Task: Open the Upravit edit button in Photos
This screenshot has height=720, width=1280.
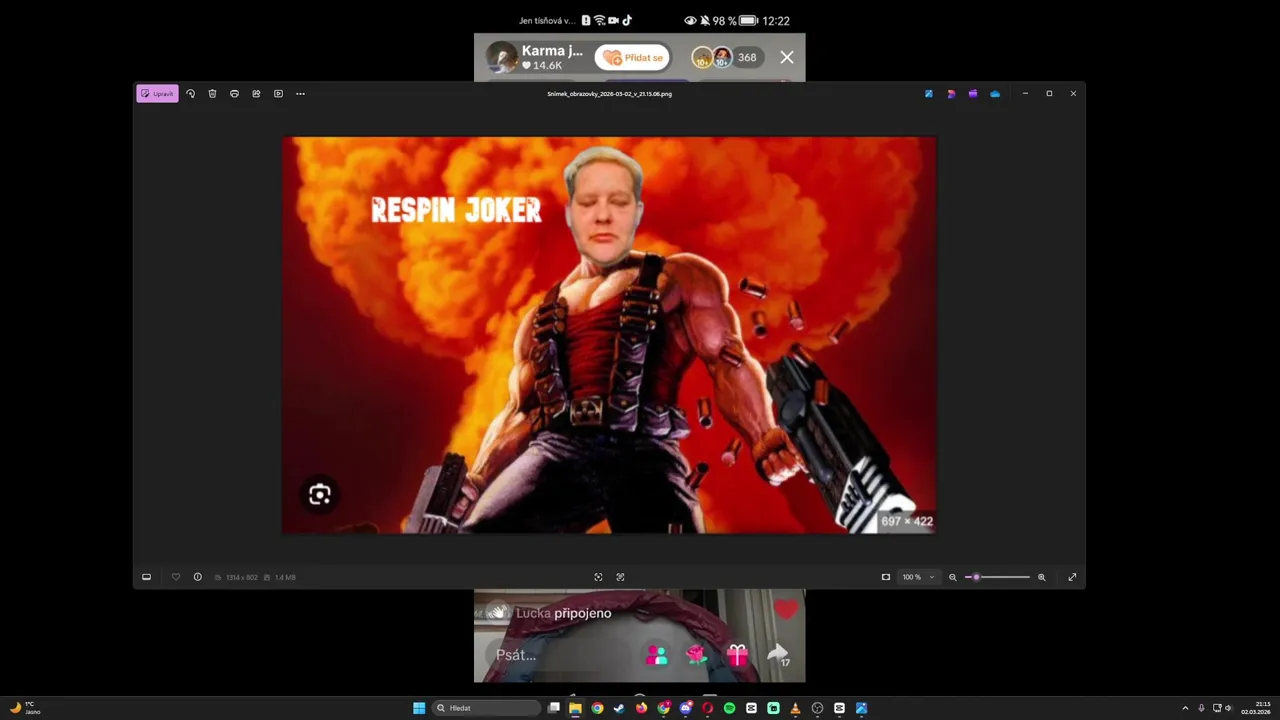Action: coord(158,94)
